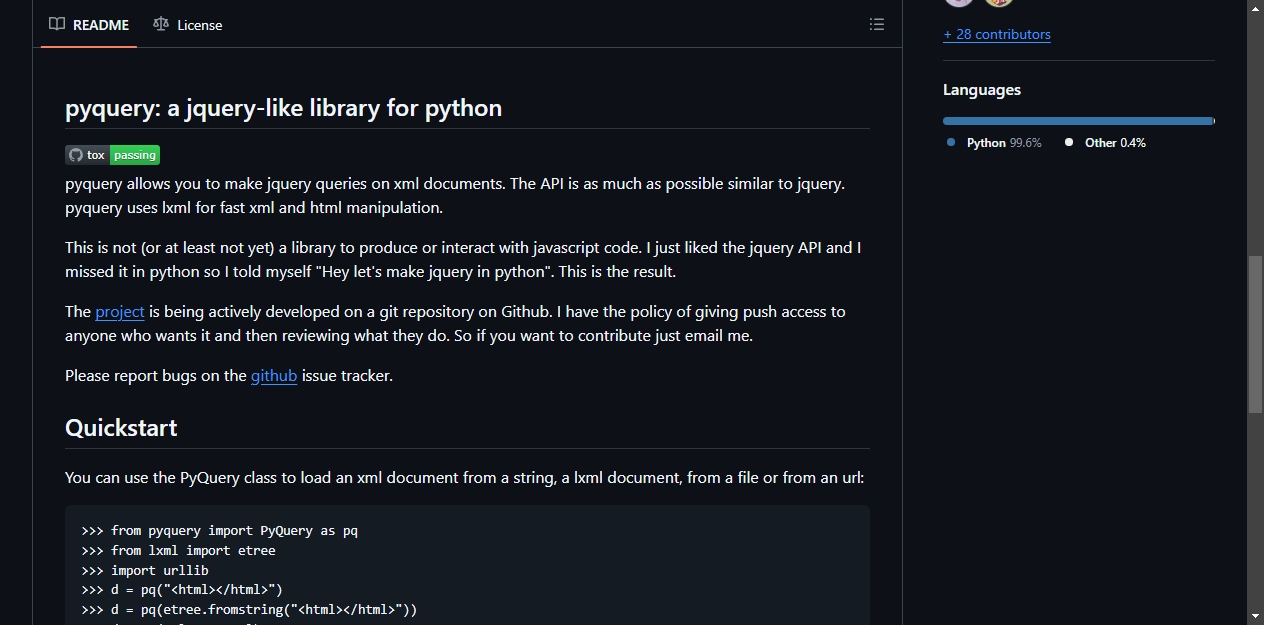Click the Python language progress bar
Viewport: 1264px width, 625px height.
point(1078,121)
